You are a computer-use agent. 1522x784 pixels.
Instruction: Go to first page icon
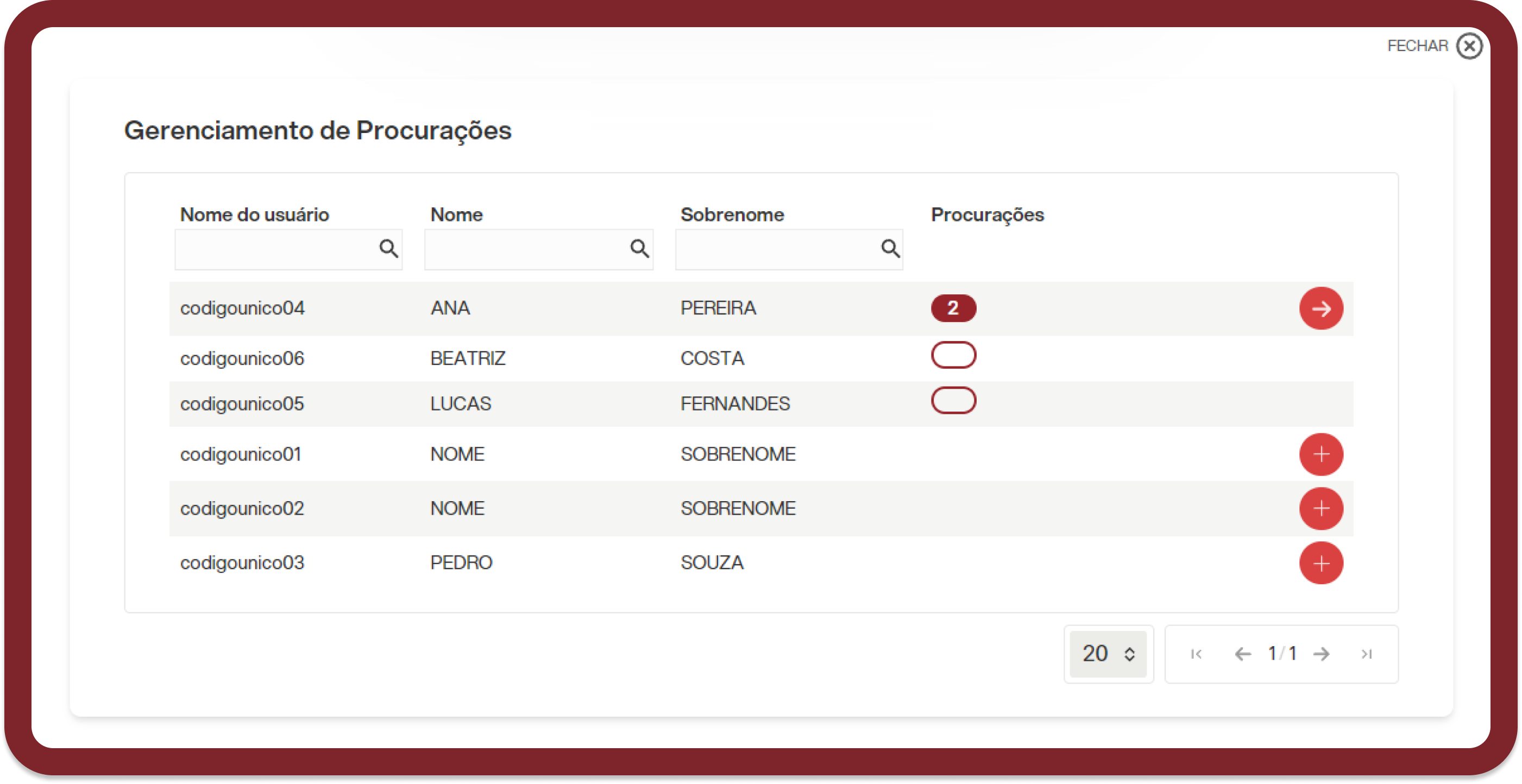[1196, 654]
